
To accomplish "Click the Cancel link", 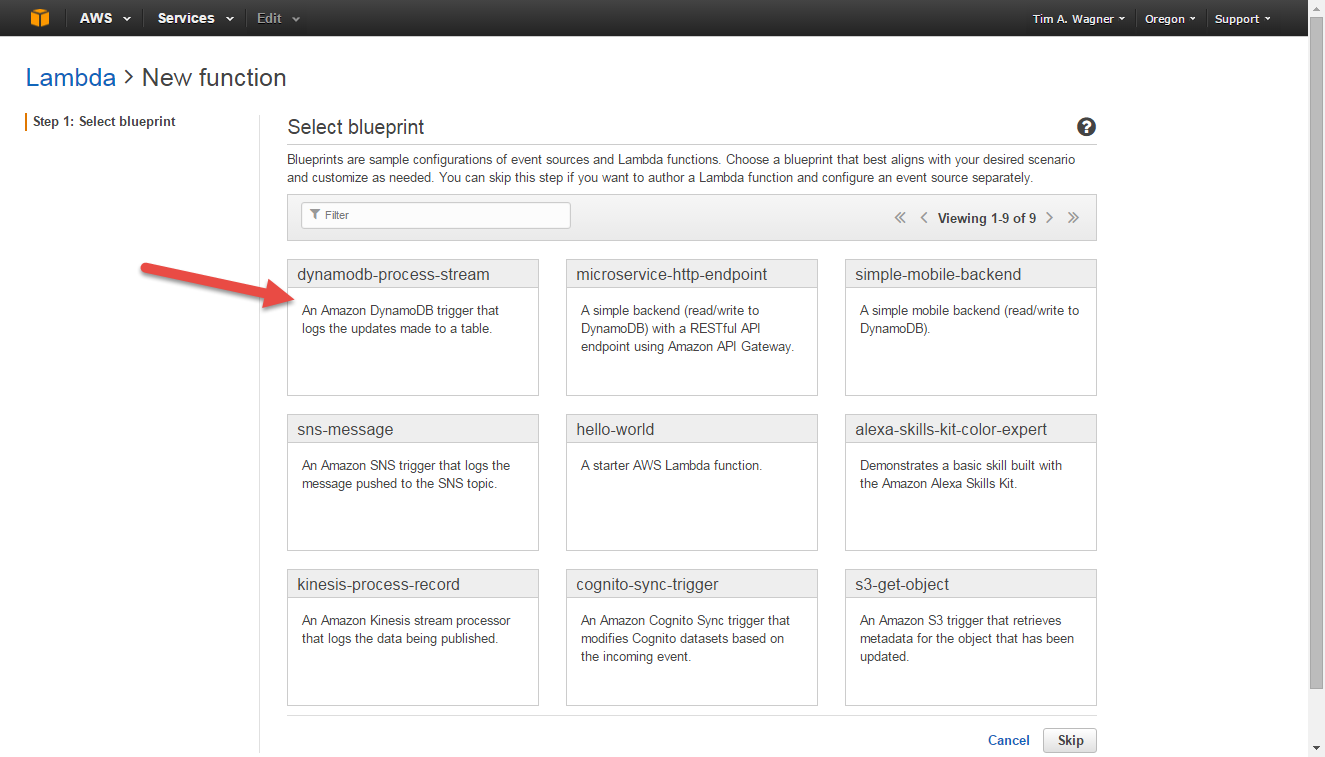I will coord(1008,740).
